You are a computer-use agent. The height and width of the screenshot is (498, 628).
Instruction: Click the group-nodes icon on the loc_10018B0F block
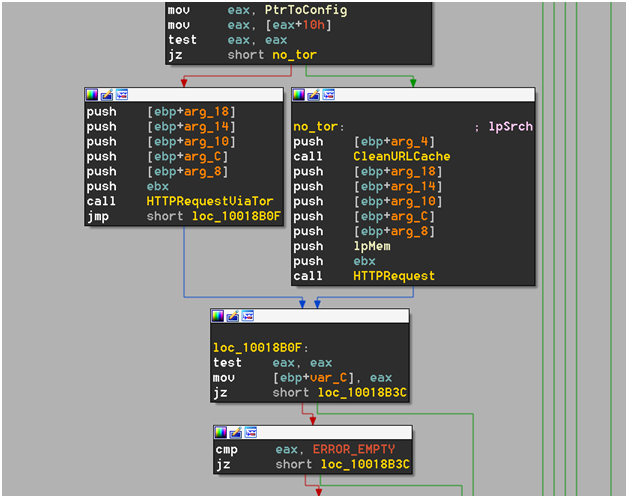click(248, 316)
